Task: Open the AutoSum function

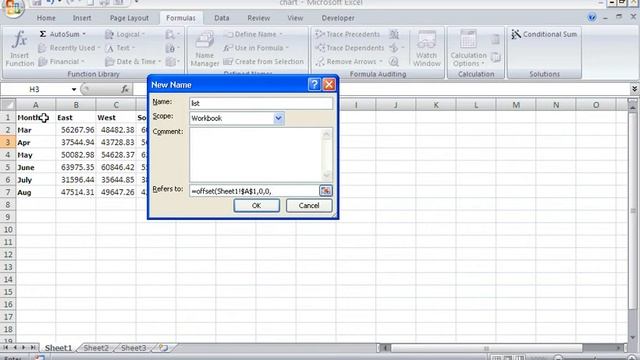Action: tap(62, 34)
